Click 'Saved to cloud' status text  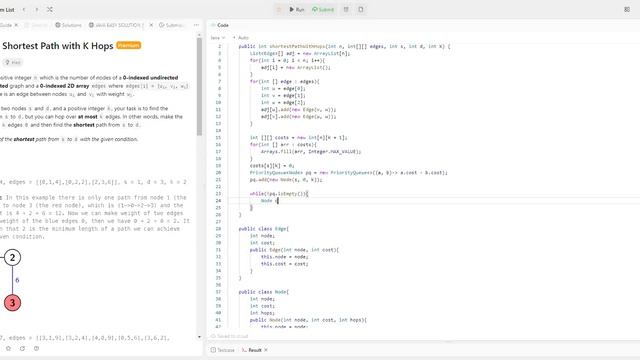point(229,336)
